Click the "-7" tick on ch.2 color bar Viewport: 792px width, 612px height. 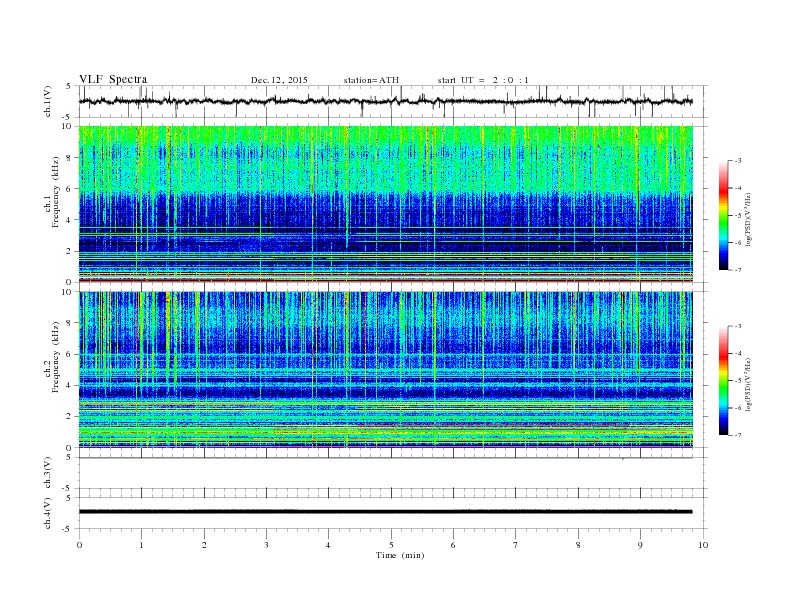pyautogui.click(x=738, y=435)
